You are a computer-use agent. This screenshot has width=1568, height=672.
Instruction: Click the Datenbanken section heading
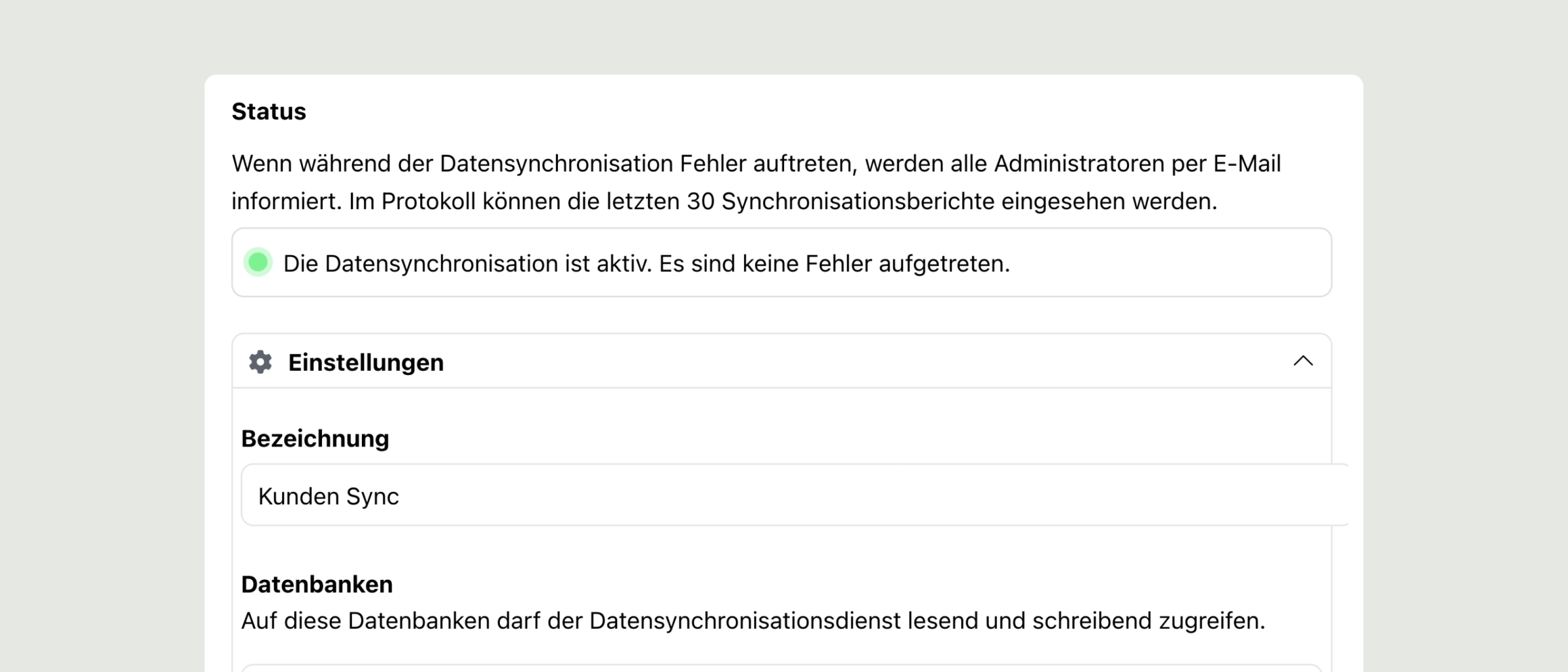point(317,584)
